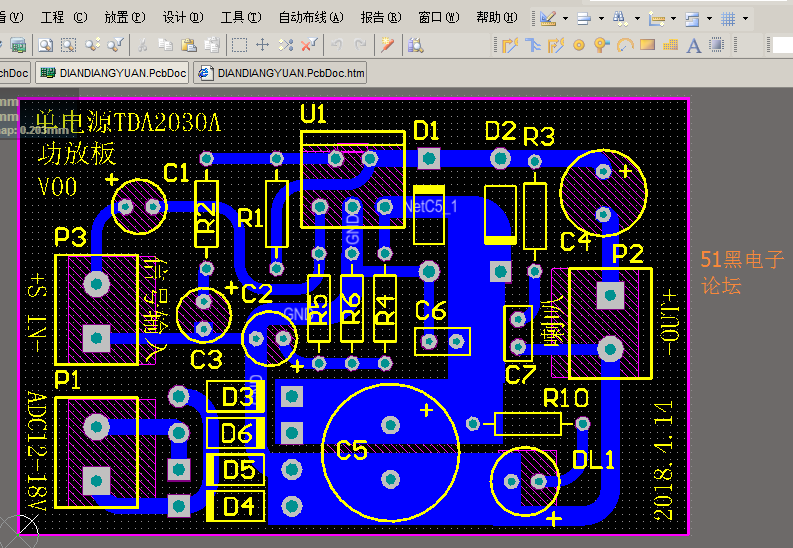Select the Place Via tool
The image size is (793, 548).
coord(601,45)
